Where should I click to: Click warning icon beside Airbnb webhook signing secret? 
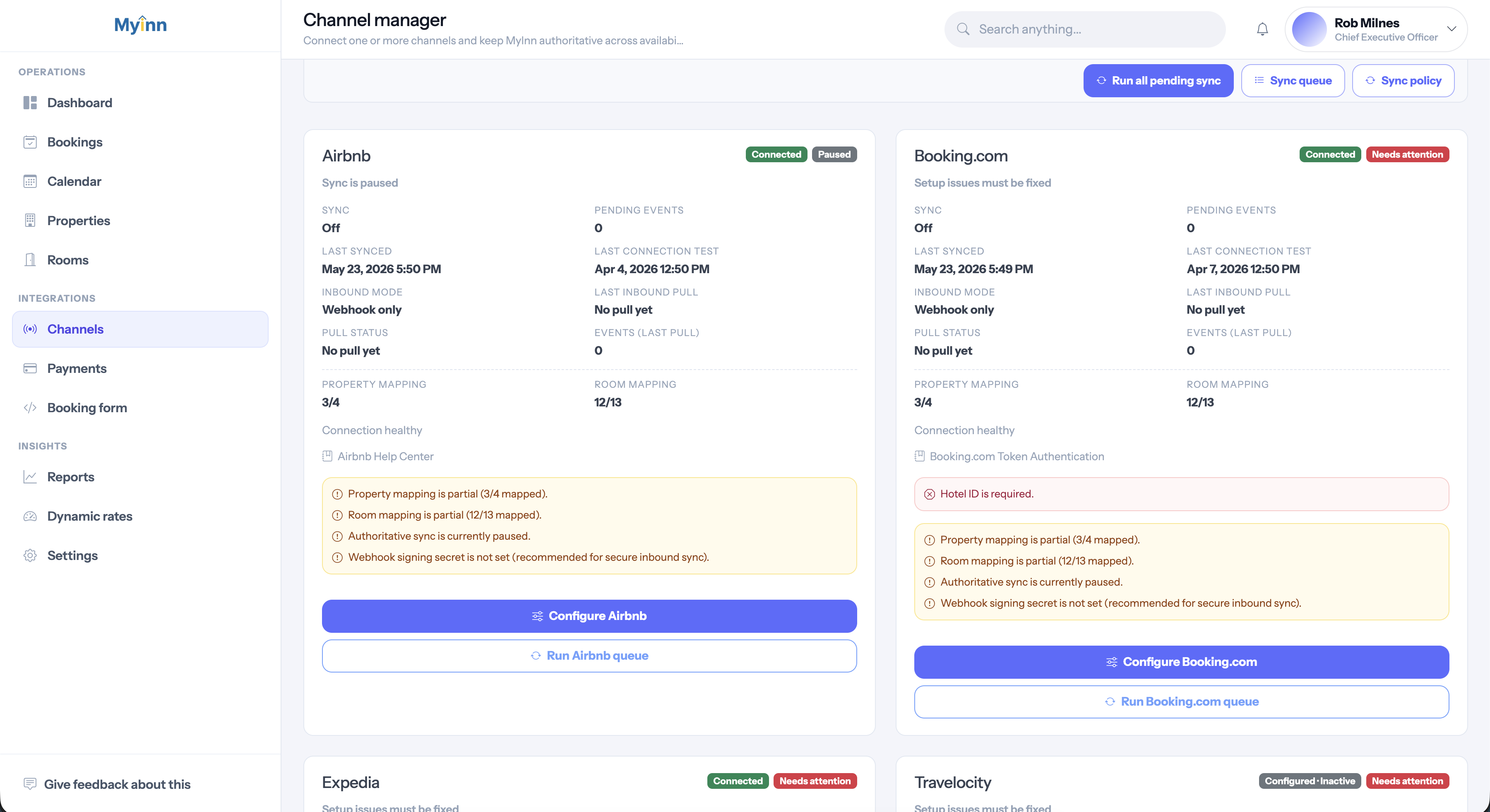tap(337, 557)
